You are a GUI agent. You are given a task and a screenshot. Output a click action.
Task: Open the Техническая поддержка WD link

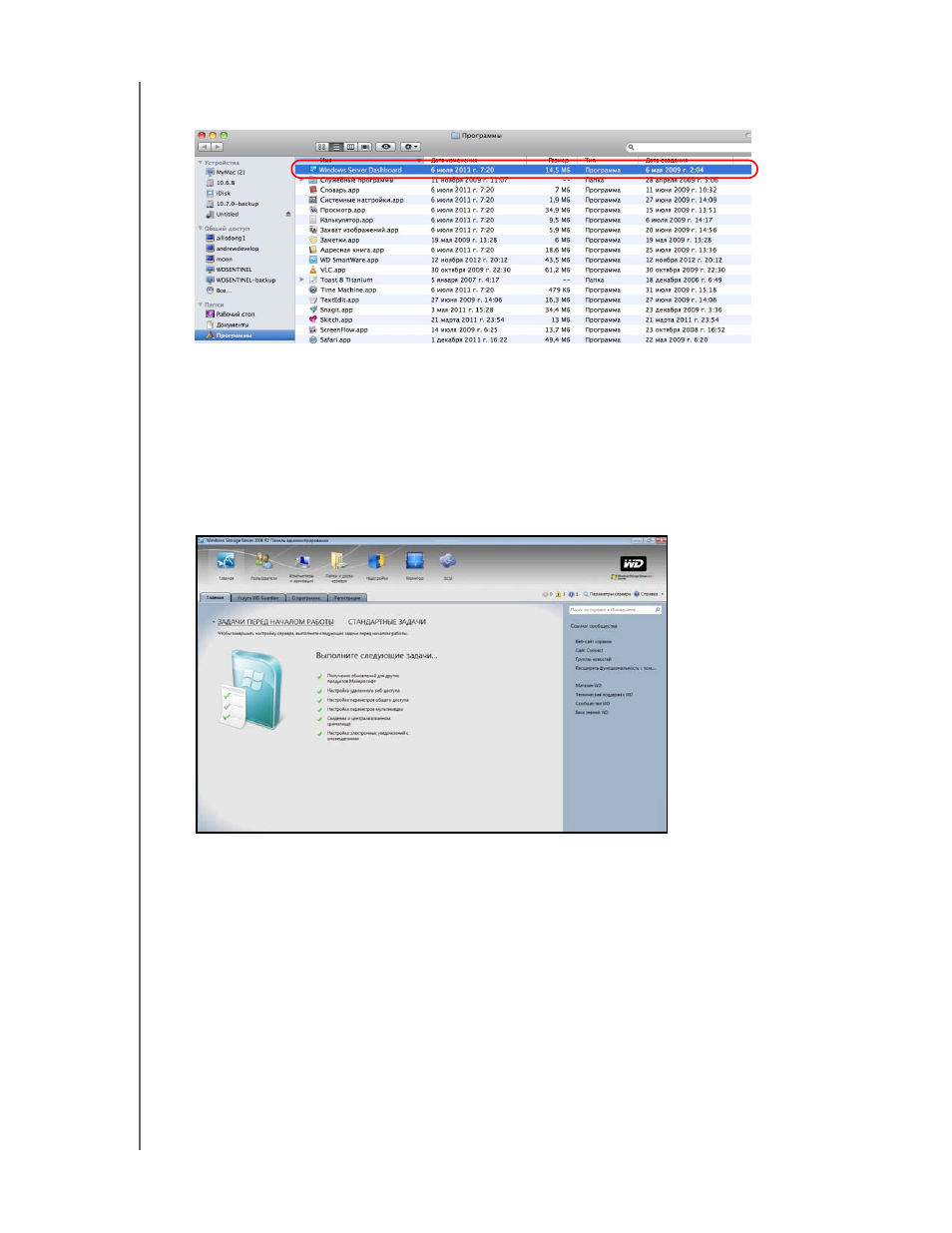(x=604, y=695)
